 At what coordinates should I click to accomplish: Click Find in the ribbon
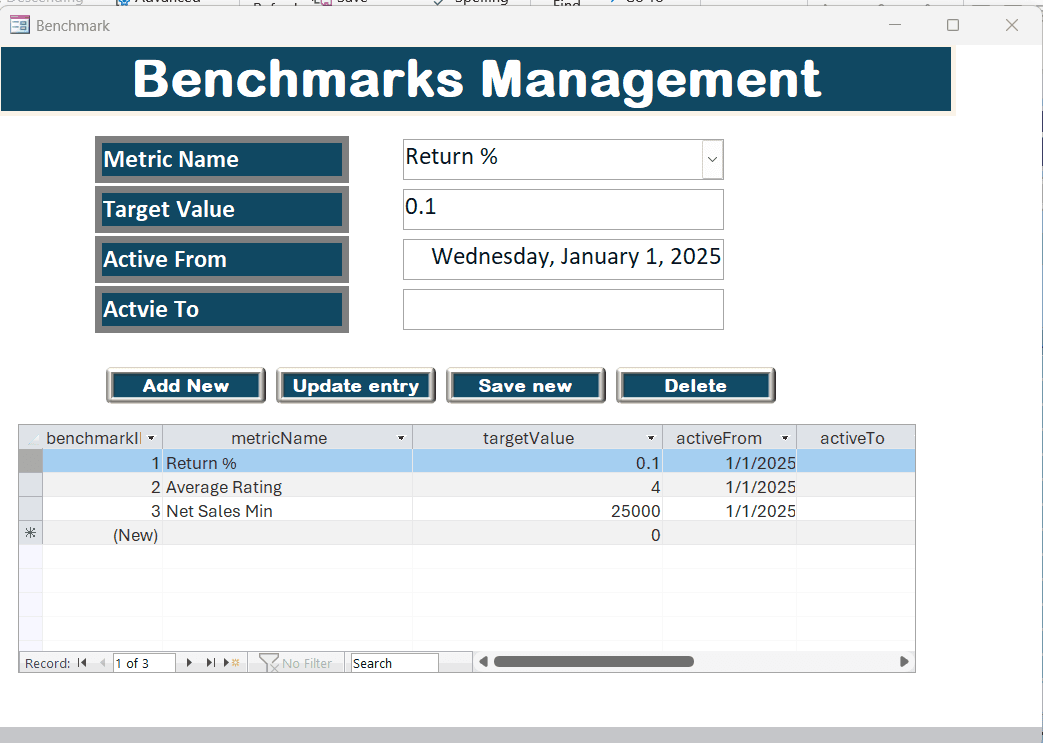[566, 3]
